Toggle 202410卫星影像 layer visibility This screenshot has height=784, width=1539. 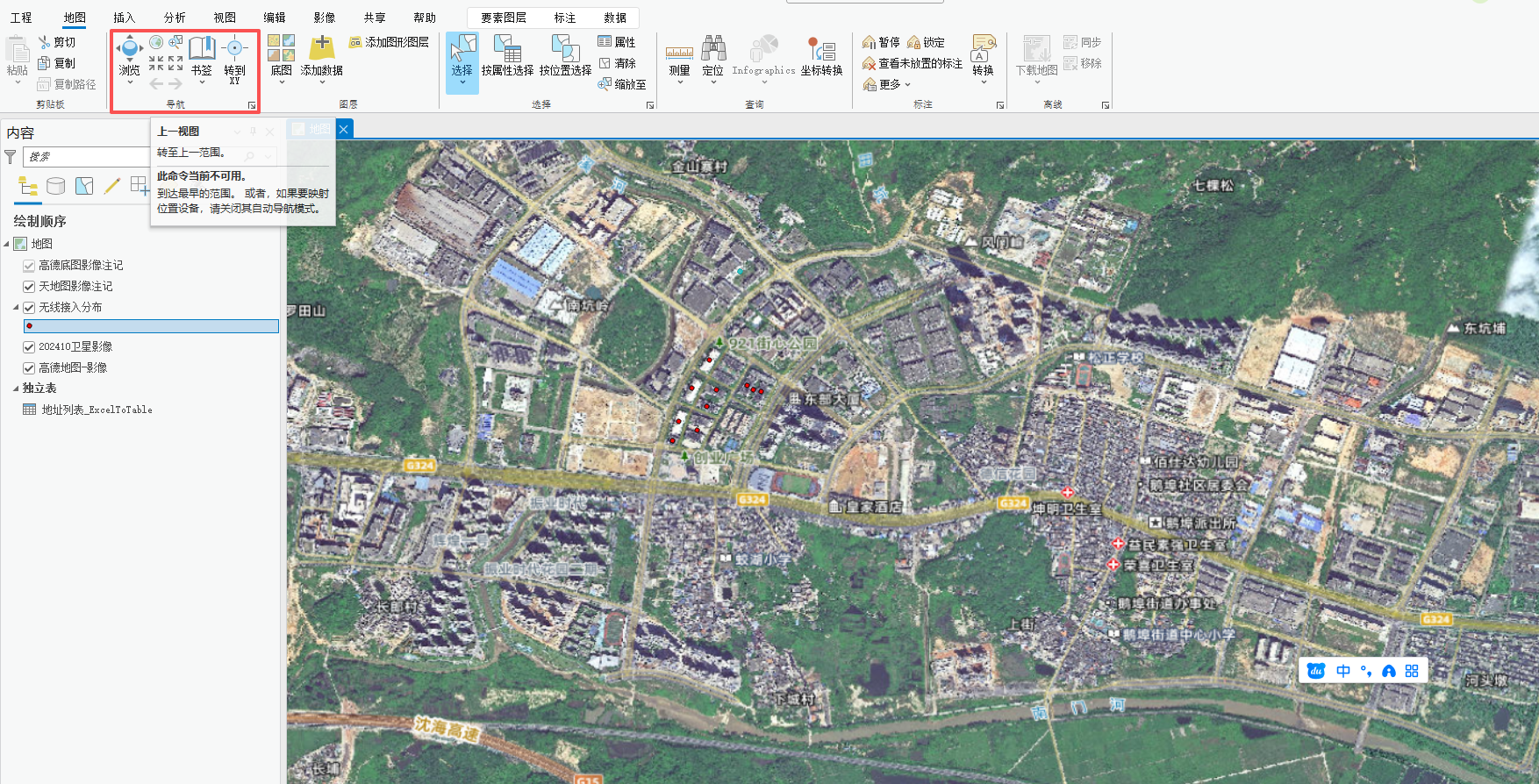(29, 347)
